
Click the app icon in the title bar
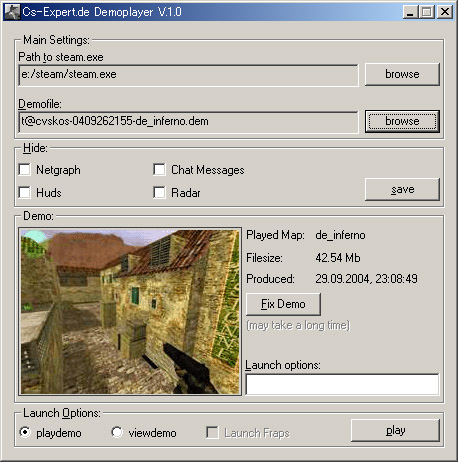coord(12,12)
